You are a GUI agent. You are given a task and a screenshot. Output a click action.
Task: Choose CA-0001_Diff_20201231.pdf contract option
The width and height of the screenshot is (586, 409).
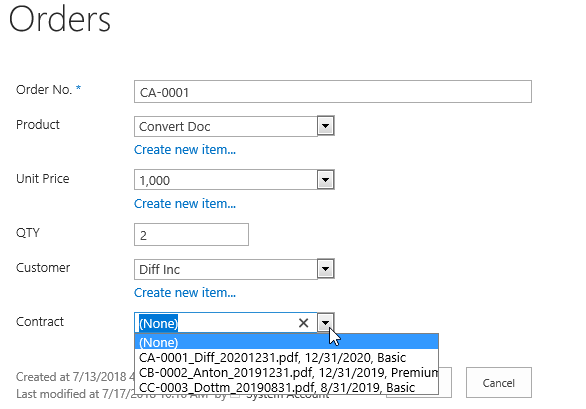point(286,357)
